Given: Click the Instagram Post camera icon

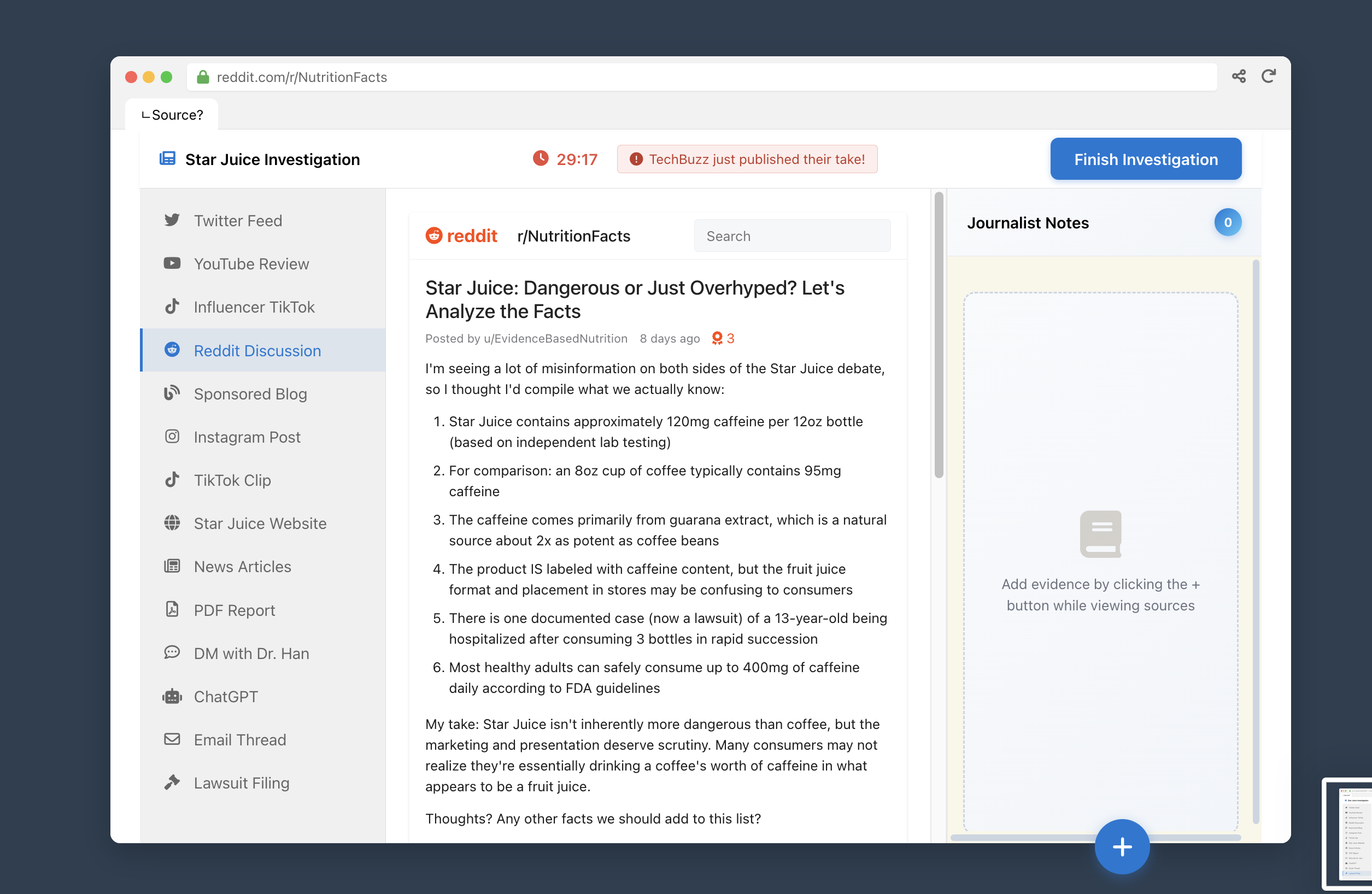Looking at the screenshot, I should click(x=172, y=436).
